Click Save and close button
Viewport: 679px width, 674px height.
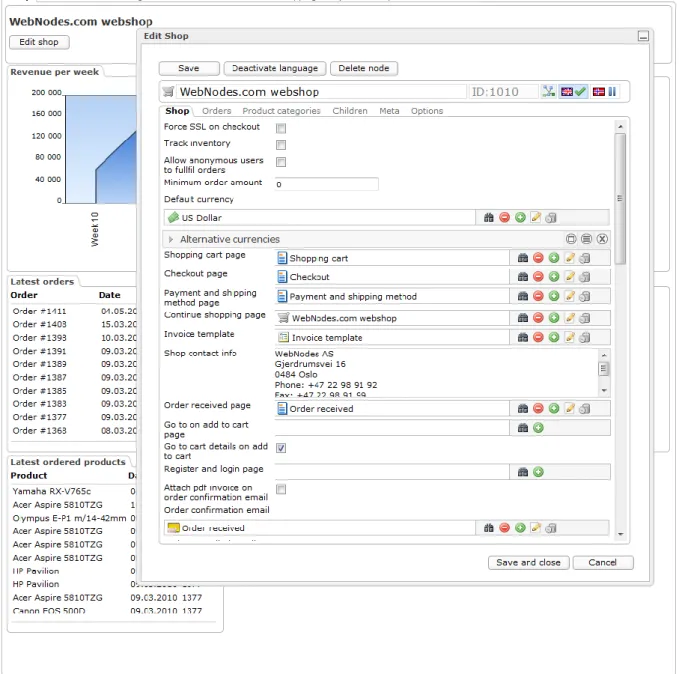coord(528,563)
